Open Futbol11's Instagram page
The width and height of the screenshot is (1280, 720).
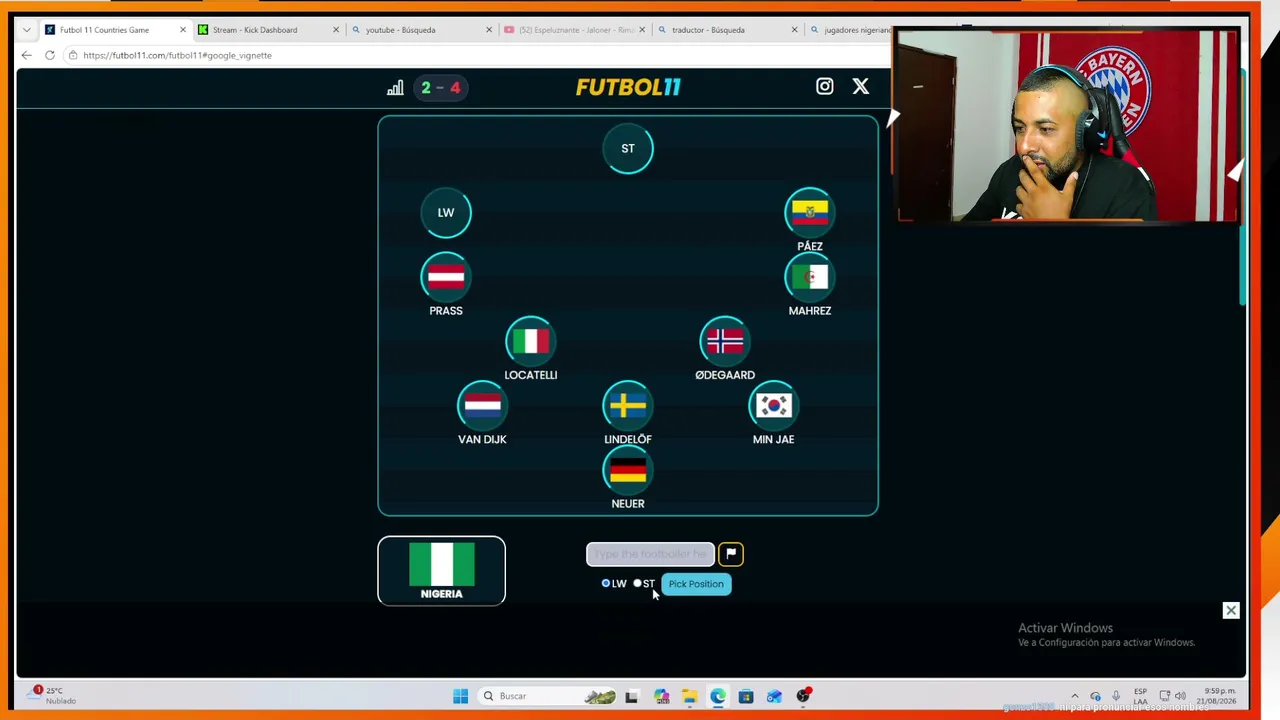[x=824, y=87]
